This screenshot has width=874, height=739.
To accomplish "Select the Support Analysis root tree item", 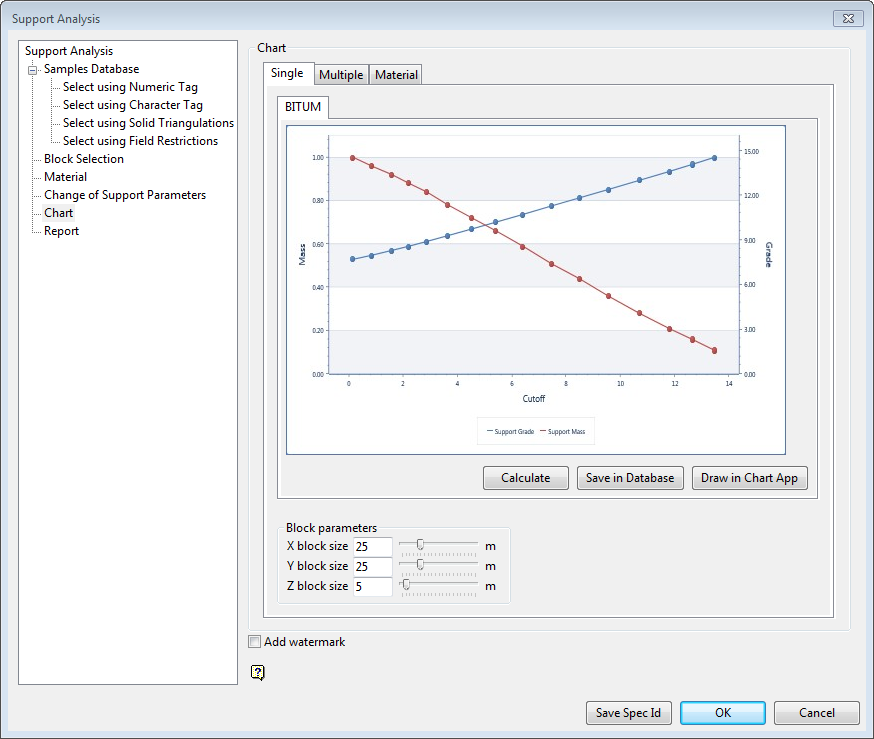I will click(x=69, y=51).
